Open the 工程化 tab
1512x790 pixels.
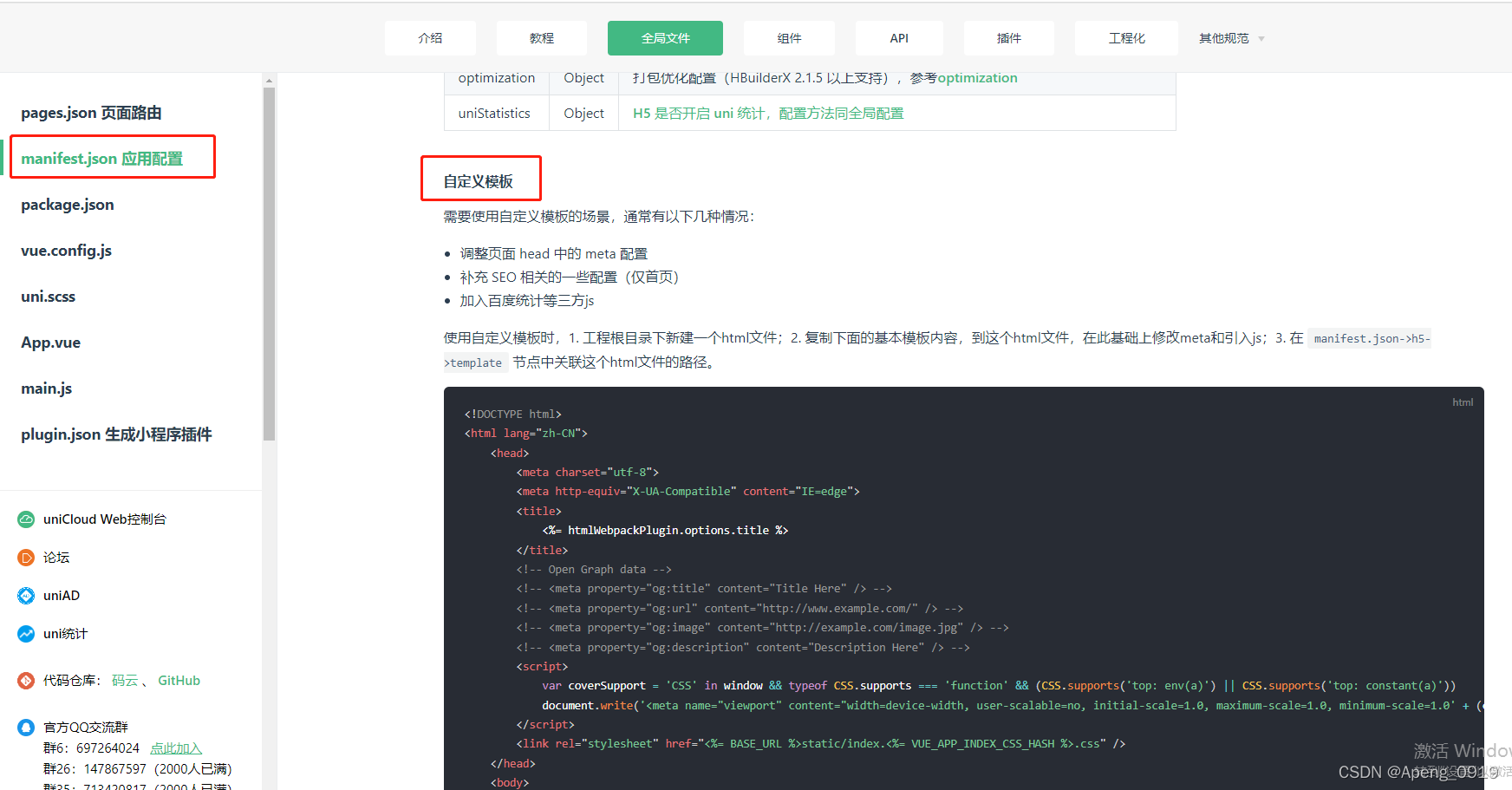[1126, 38]
